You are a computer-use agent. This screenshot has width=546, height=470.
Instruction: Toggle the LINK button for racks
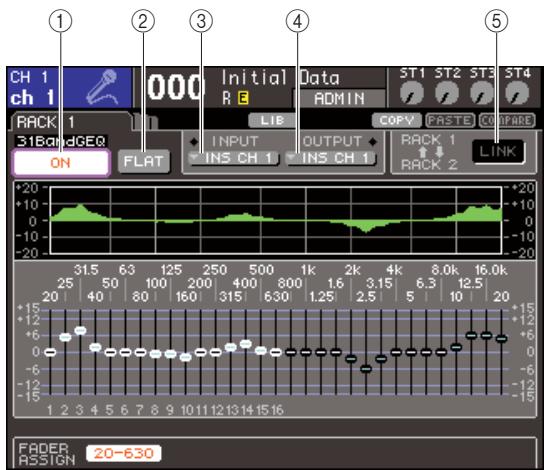pos(498,151)
